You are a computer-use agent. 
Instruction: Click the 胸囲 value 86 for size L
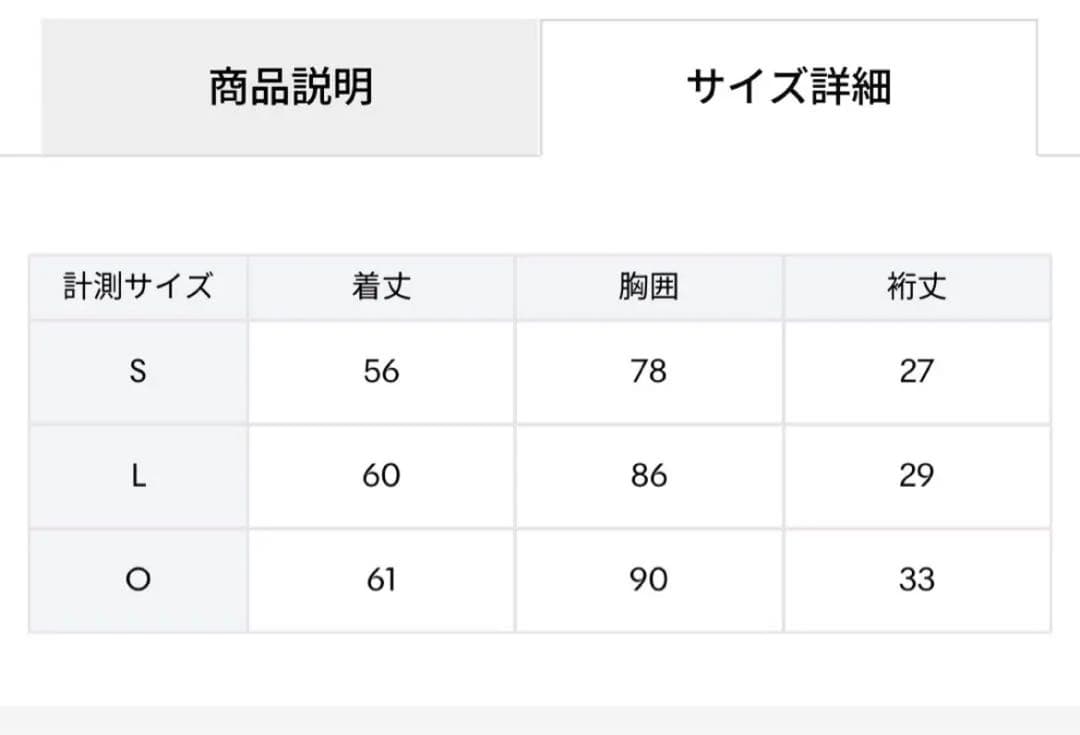[648, 476]
